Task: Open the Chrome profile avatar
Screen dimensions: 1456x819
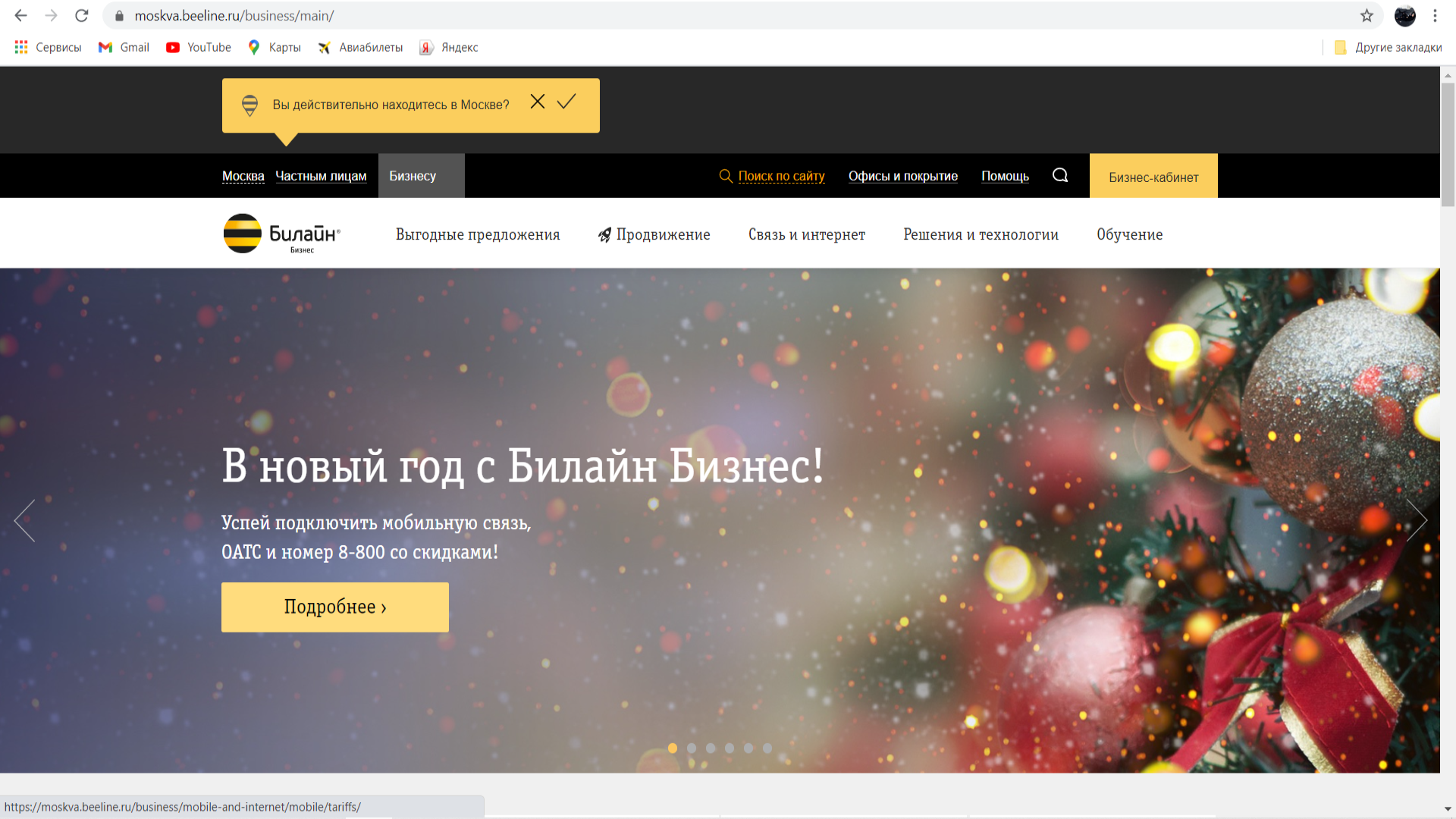Action: coord(1404,15)
